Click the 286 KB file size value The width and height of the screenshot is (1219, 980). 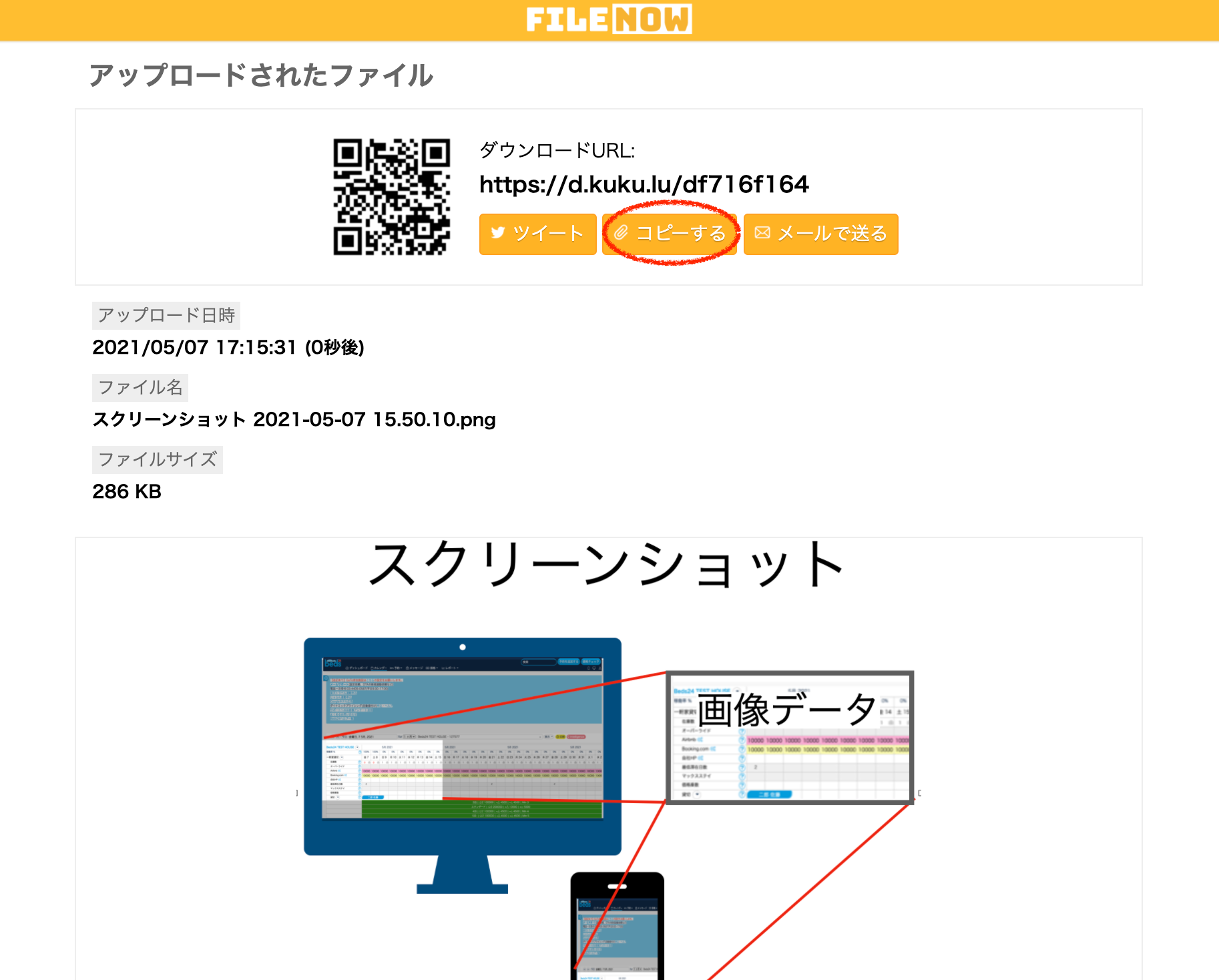127,491
